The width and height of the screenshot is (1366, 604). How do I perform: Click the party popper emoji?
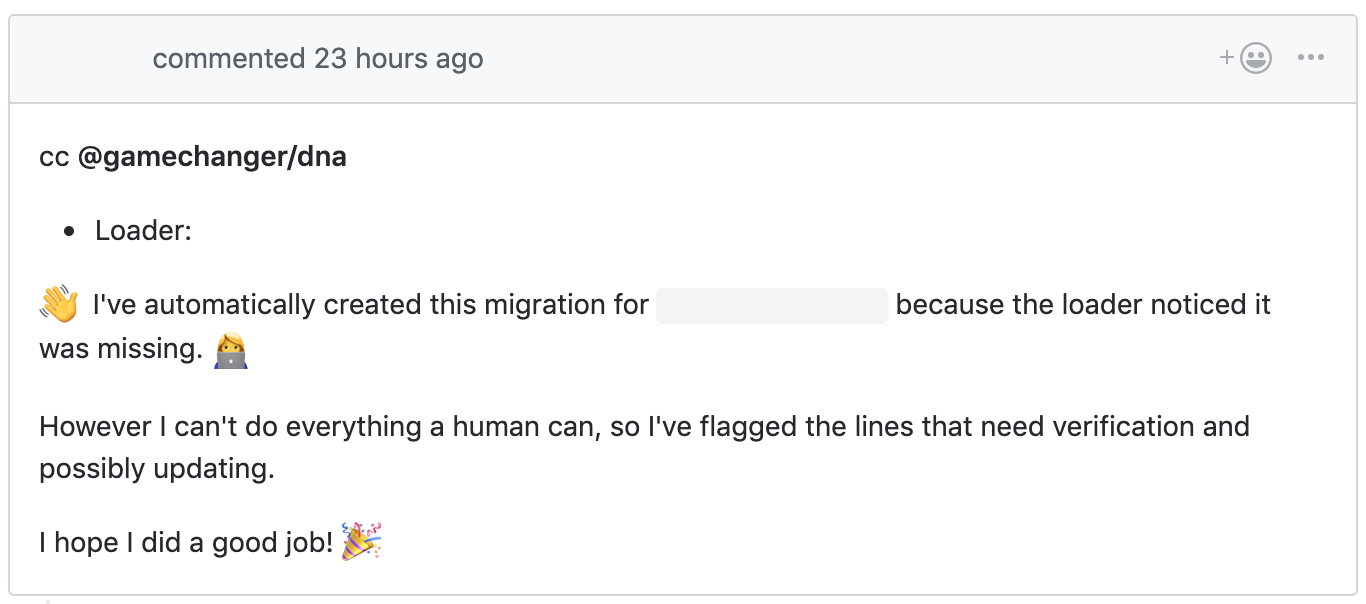pyautogui.click(x=361, y=541)
